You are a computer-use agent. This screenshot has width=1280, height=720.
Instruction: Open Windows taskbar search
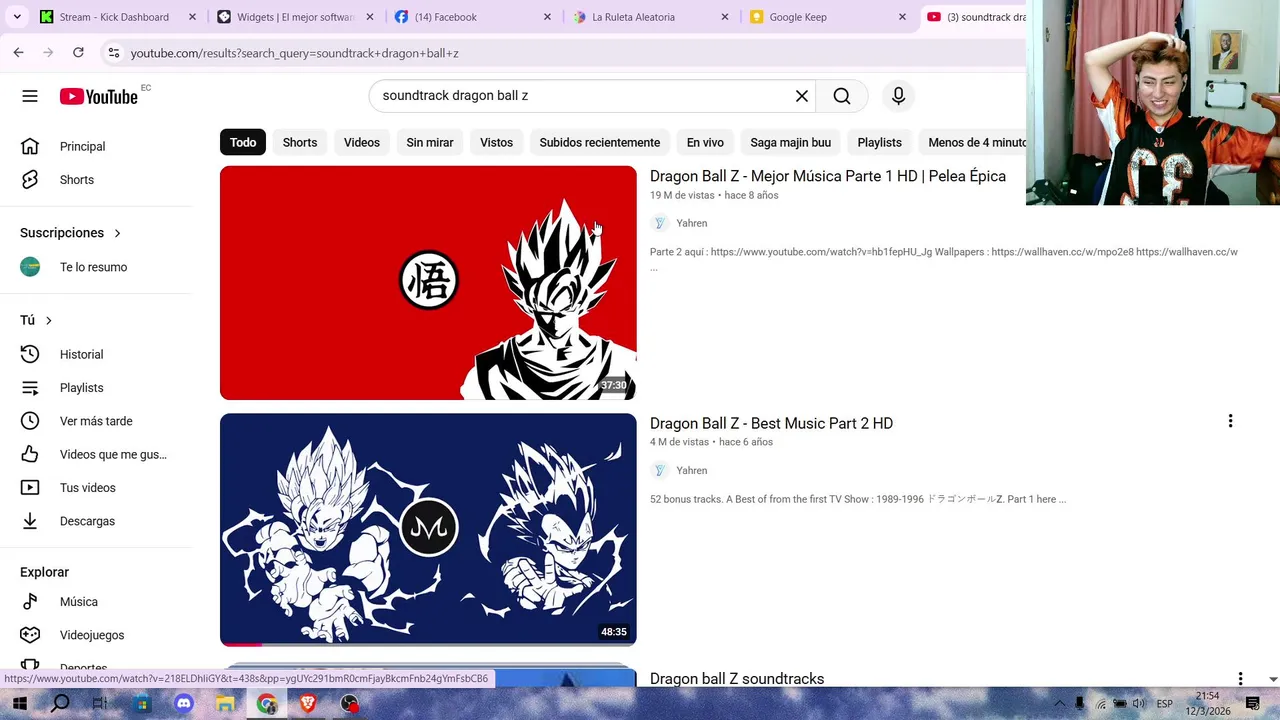60,704
